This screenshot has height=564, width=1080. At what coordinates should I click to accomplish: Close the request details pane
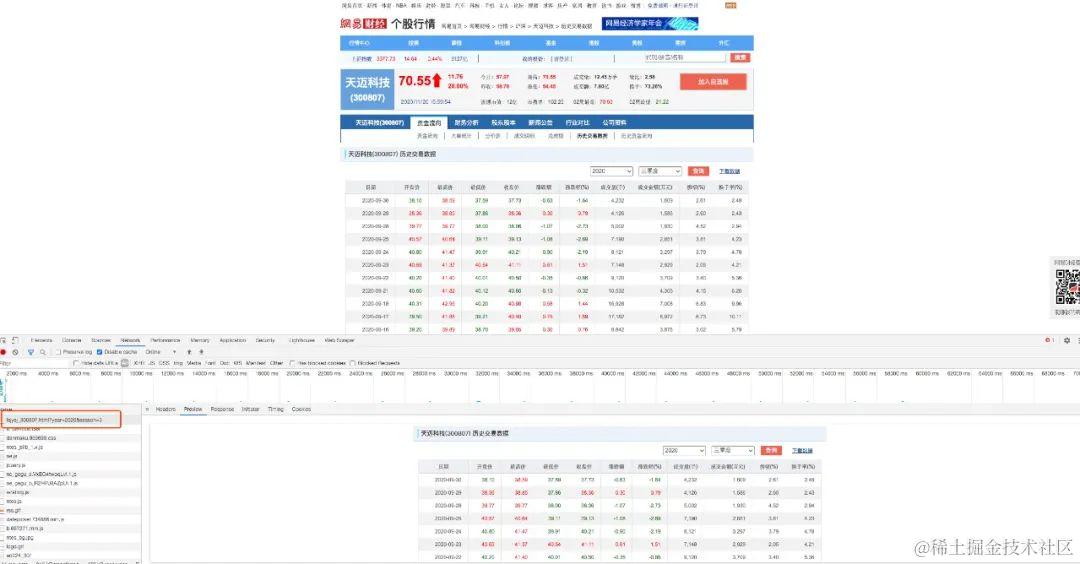[147, 409]
